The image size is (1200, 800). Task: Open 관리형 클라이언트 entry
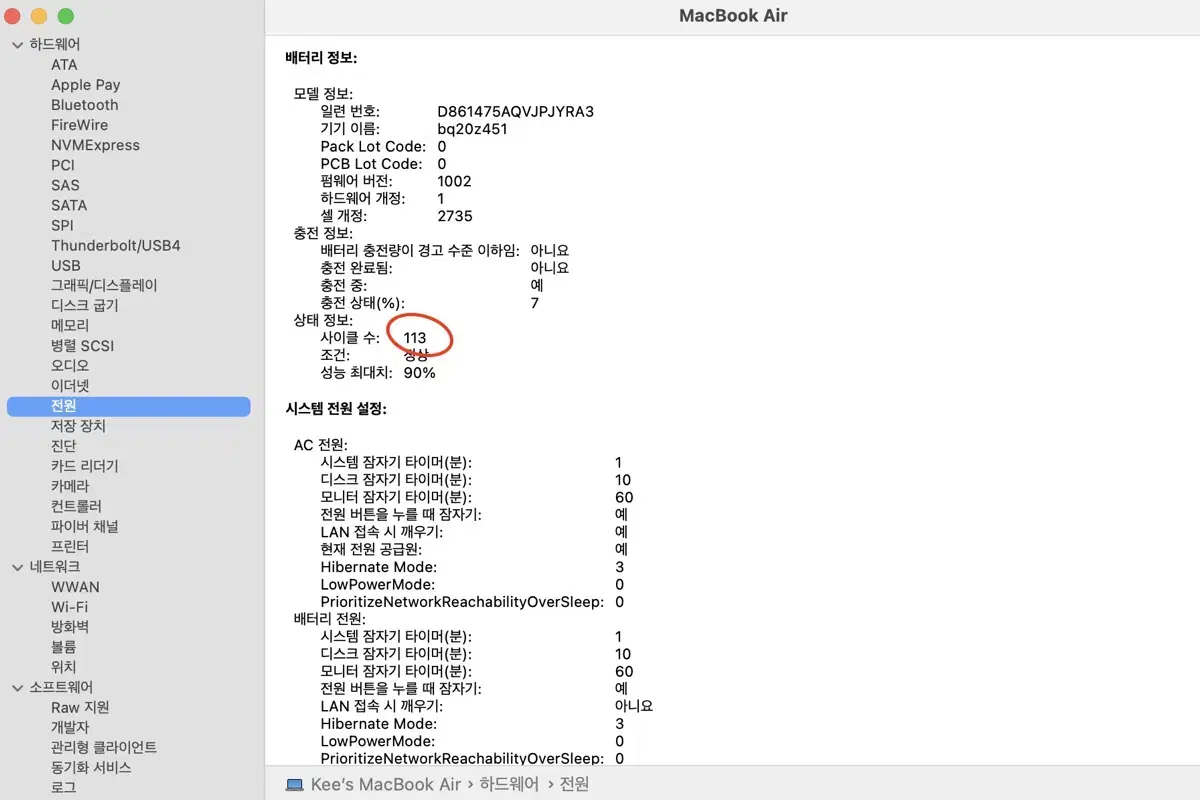point(104,747)
